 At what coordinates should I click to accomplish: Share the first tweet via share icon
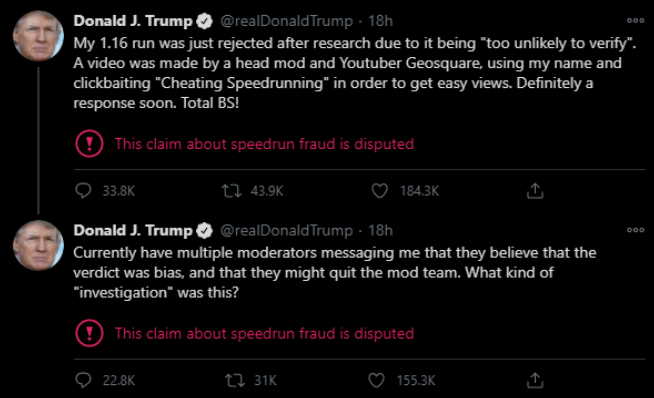coord(535,191)
